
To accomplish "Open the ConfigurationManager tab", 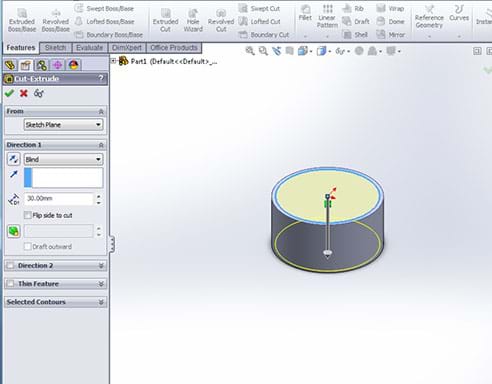I will pos(42,65).
